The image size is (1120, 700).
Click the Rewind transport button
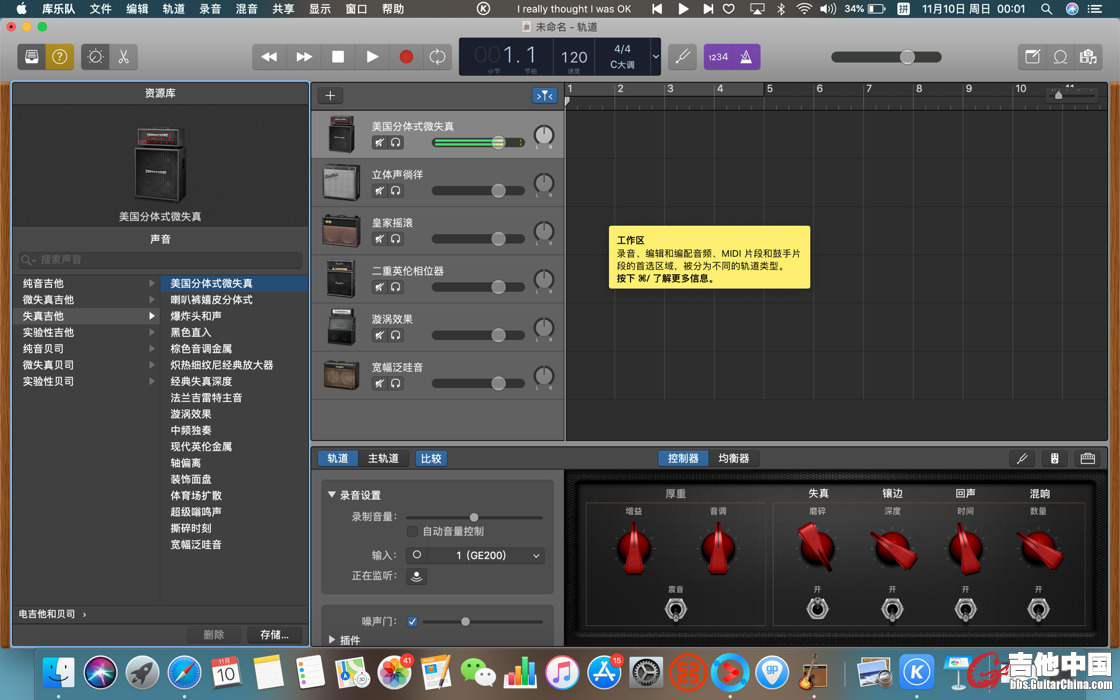tap(269, 57)
